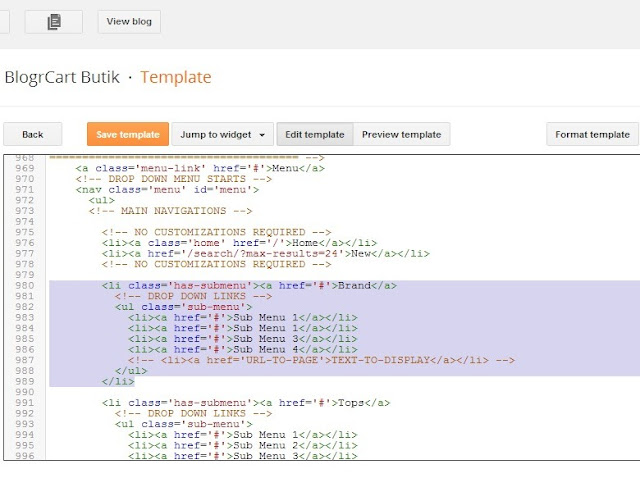Image resolution: width=640 pixels, height=478 pixels.
Task: Click the Tops has-submenu code line
Action: 246,403
